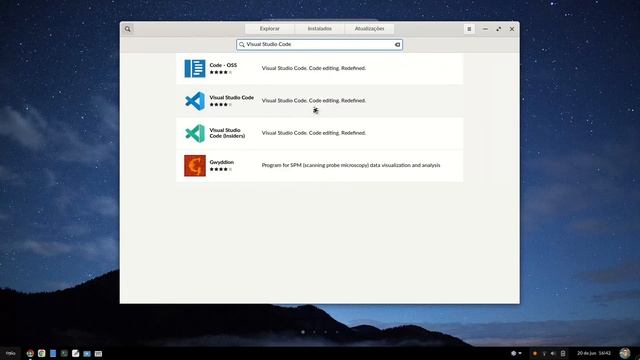
Task: Click the Code - OSS title
Action: click(x=223, y=65)
